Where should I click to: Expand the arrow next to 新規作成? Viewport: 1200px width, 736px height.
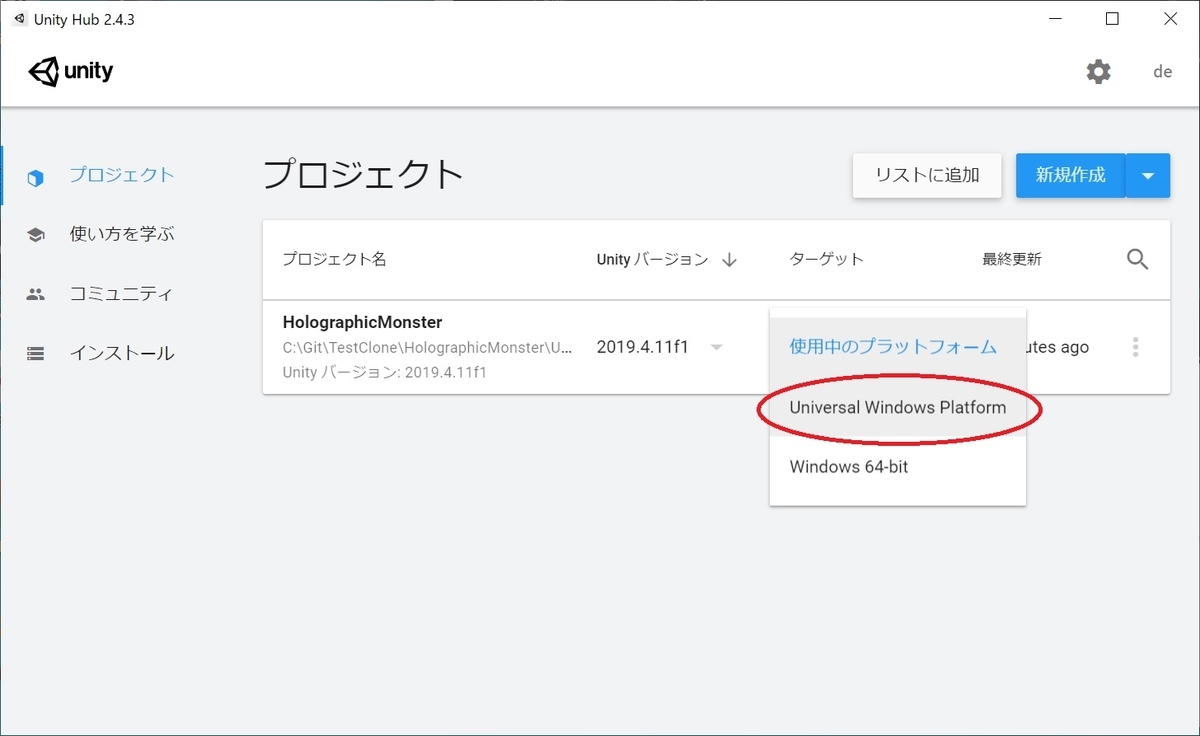pyautogui.click(x=1148, y=175)
